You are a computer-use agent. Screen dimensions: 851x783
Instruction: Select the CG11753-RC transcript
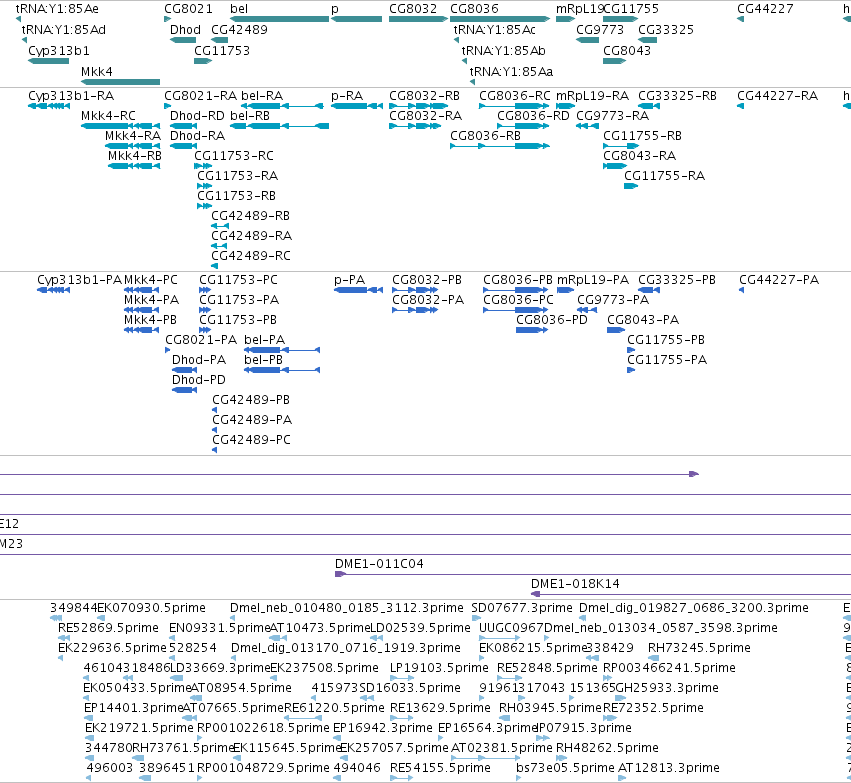[203, 166]
